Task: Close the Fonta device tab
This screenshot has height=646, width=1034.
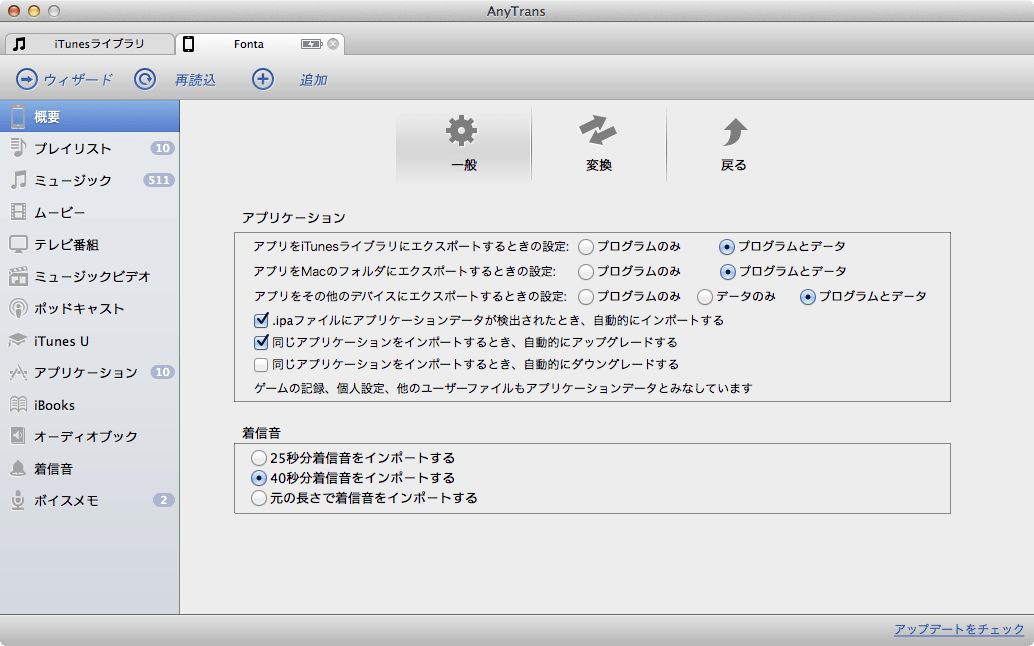Action: click(333, 44)
